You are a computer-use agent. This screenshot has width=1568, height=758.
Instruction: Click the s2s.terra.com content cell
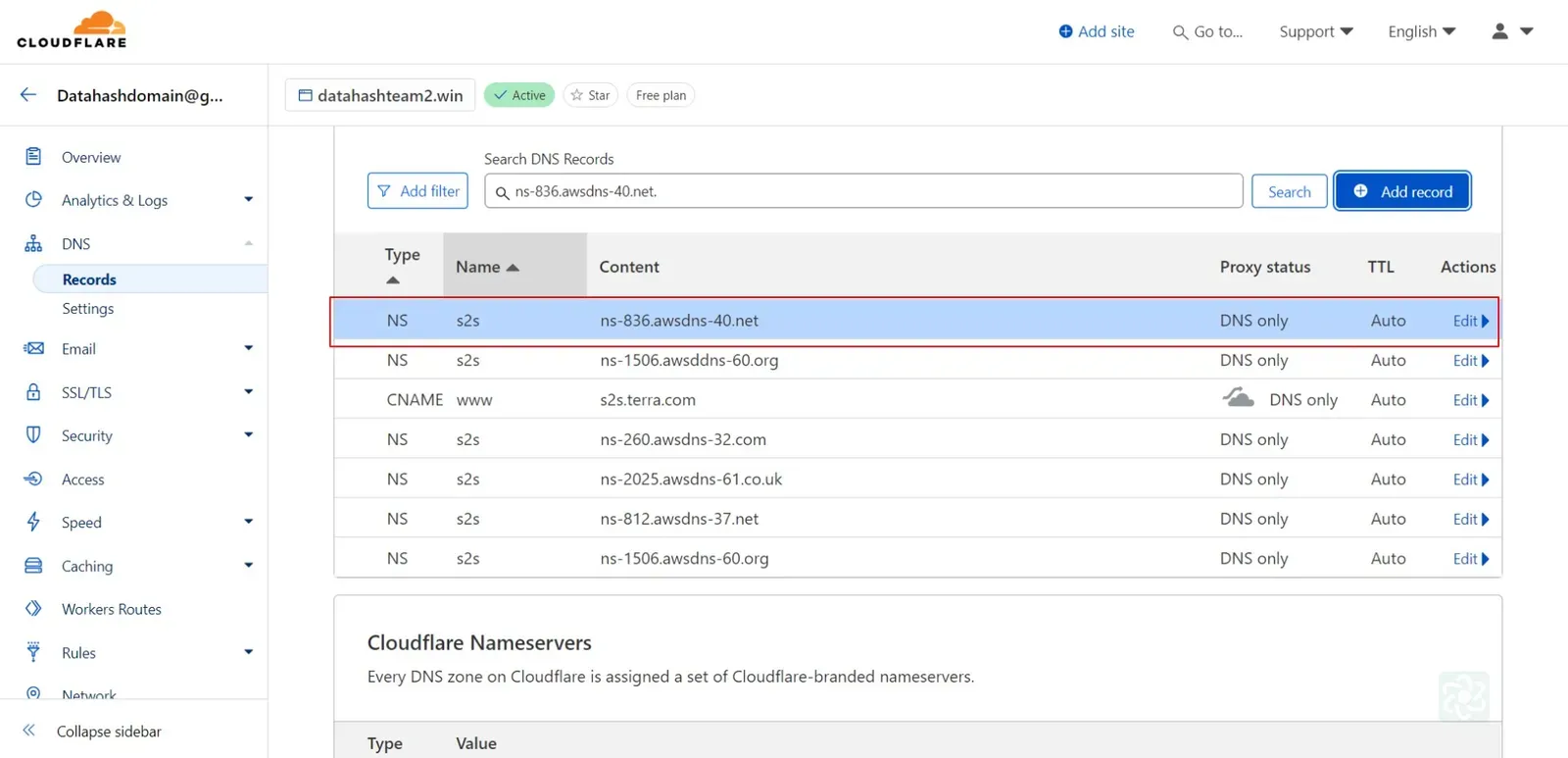648,400
